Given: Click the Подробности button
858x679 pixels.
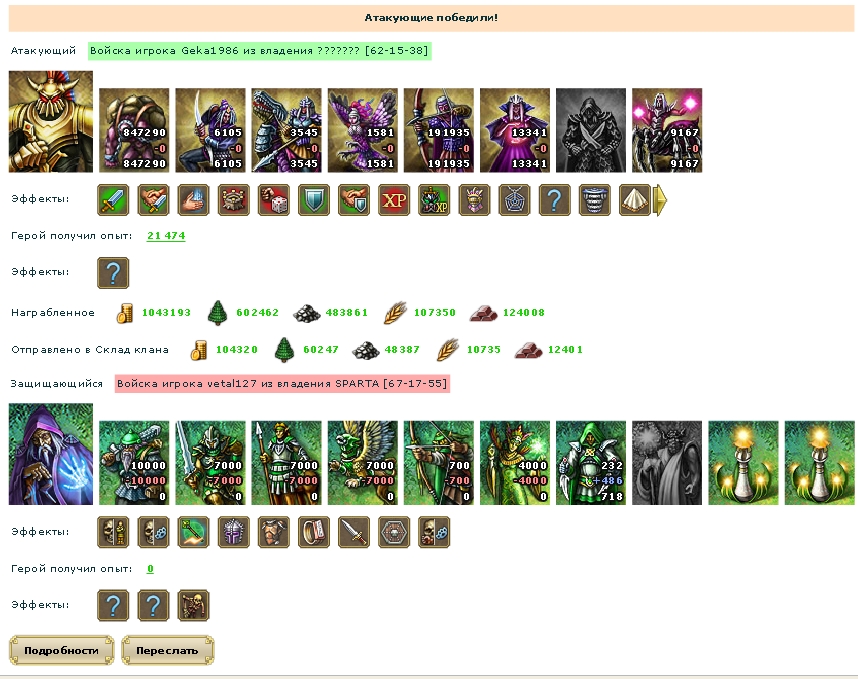Looking at the screenshot, I should pyautogui.click(x=61, y=651).
